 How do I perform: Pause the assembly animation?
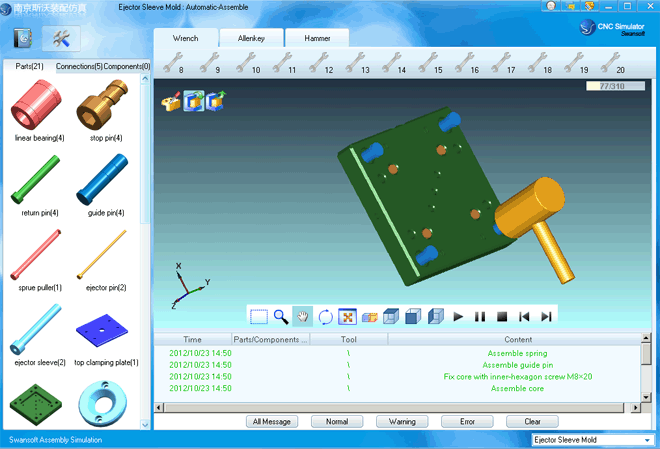point(480,317)
